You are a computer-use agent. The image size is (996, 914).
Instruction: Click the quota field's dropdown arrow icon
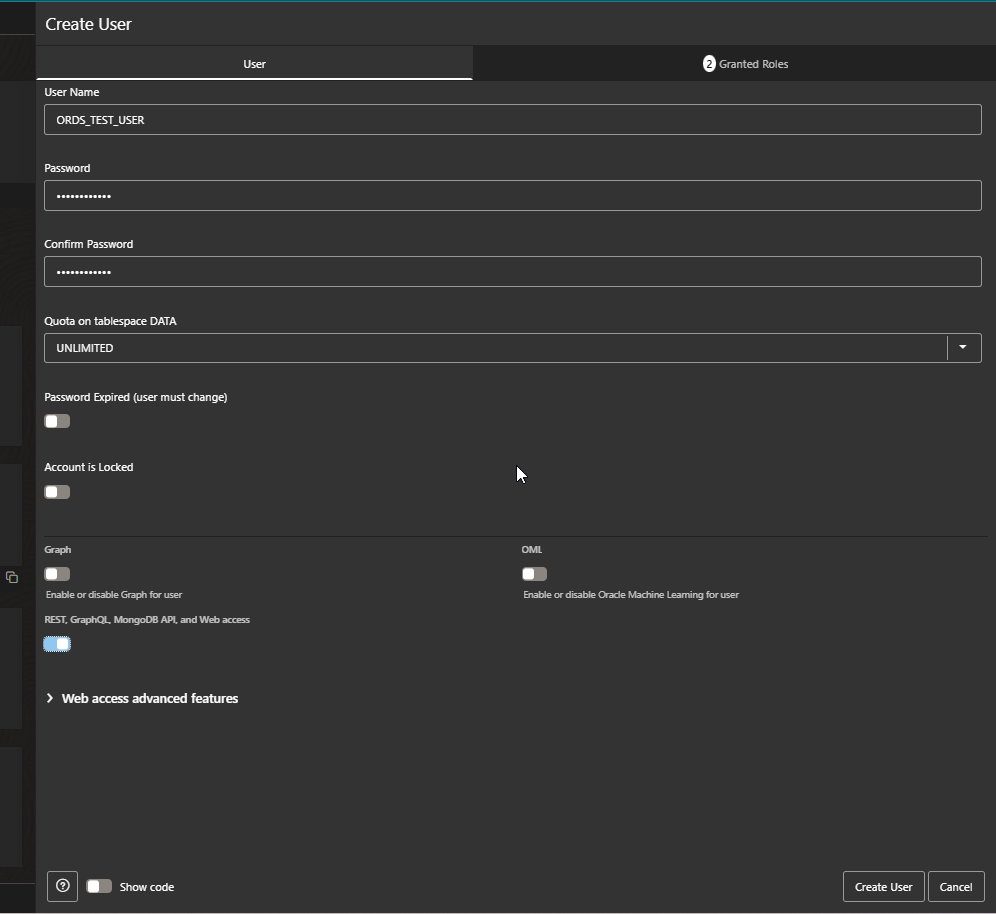coord(963,347)
